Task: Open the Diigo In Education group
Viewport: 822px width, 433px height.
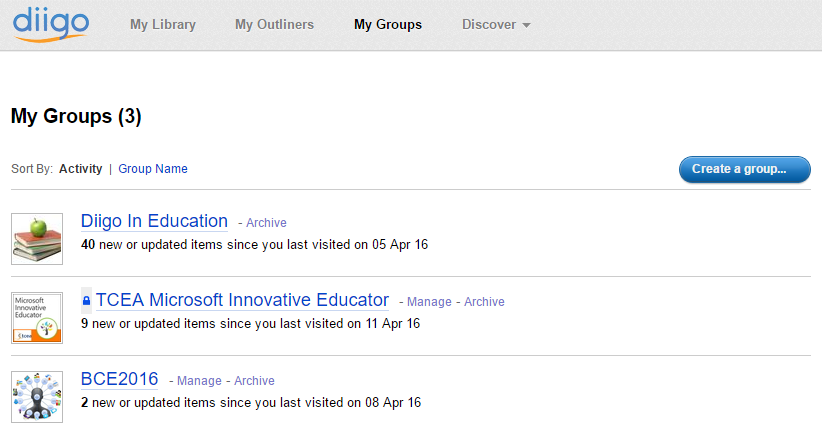Action: click(x=154, y=221)
